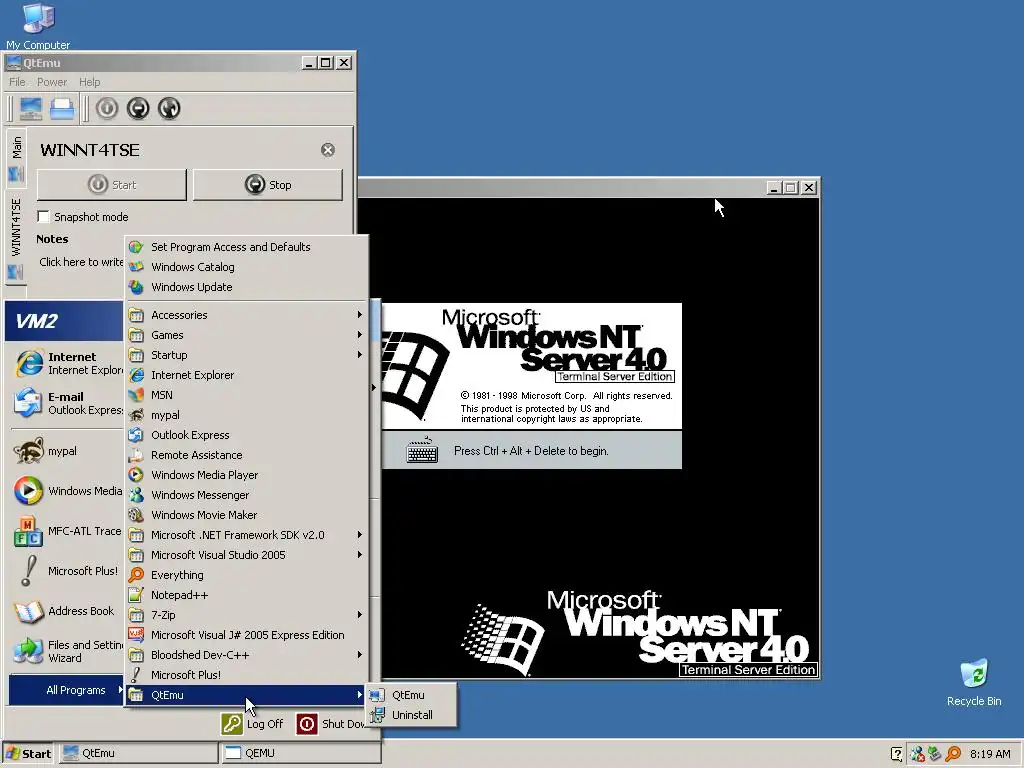1024x768 pixels.
Task: Click the Everything magnifier tray icon
Action: [953, 754]
